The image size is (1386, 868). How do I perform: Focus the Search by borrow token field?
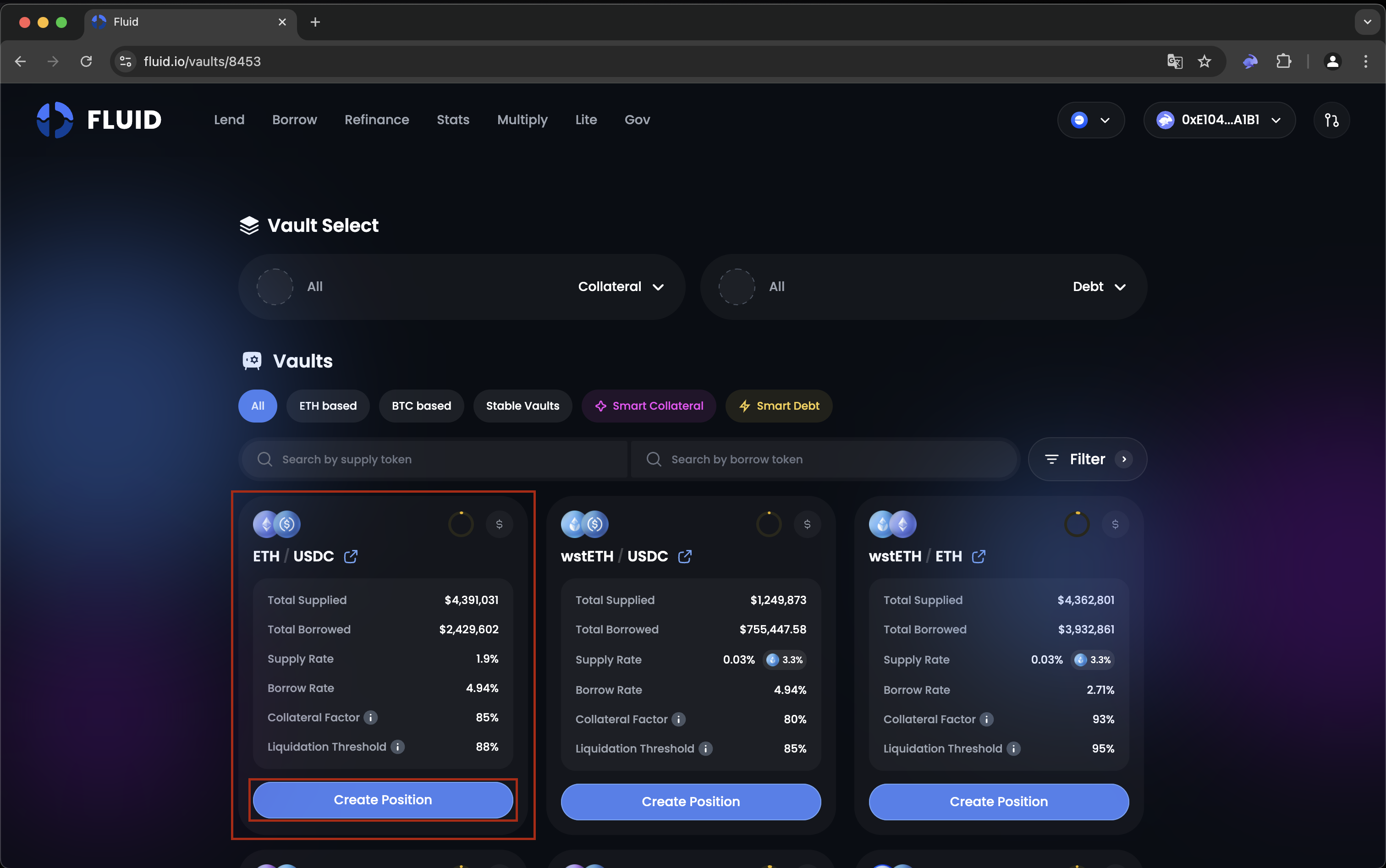[823, 459]
